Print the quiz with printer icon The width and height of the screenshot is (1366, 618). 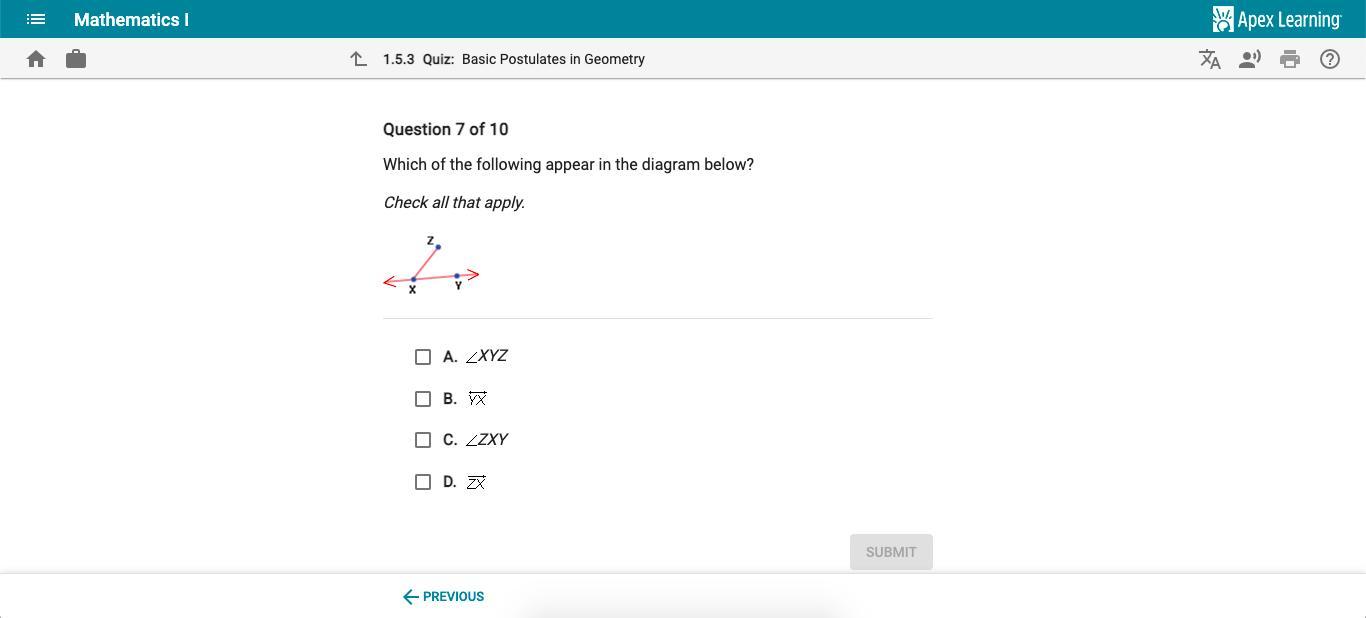(x=1290, y=59)
